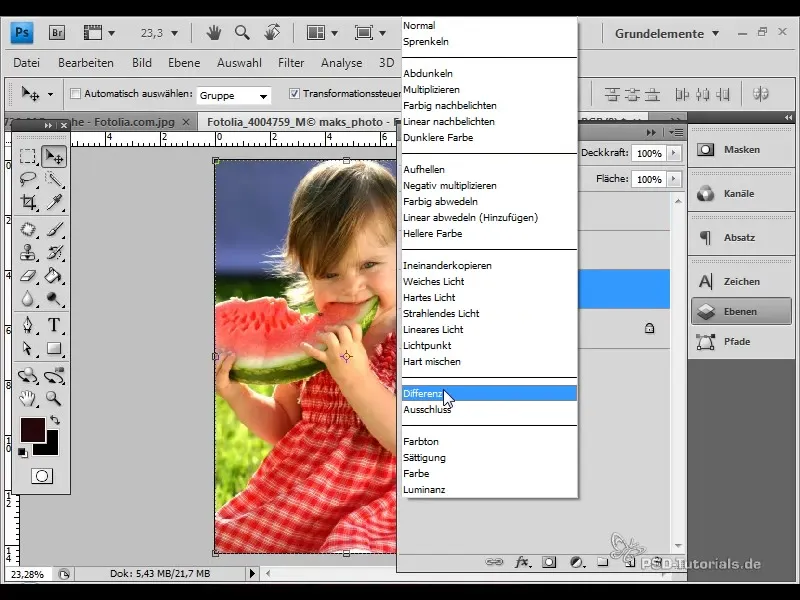800x600 pixels.
Task: Select the Pen tool
Action: [x=28, y=325]
